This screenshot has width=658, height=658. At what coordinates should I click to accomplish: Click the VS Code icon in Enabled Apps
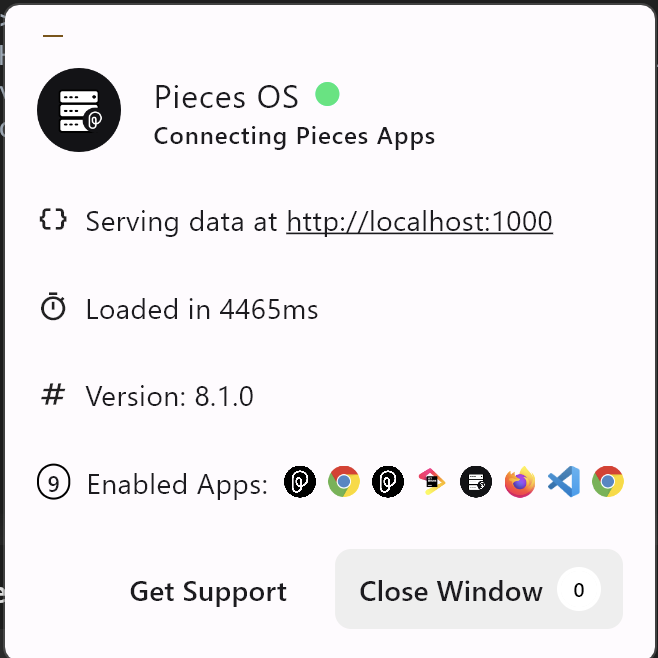564,482
